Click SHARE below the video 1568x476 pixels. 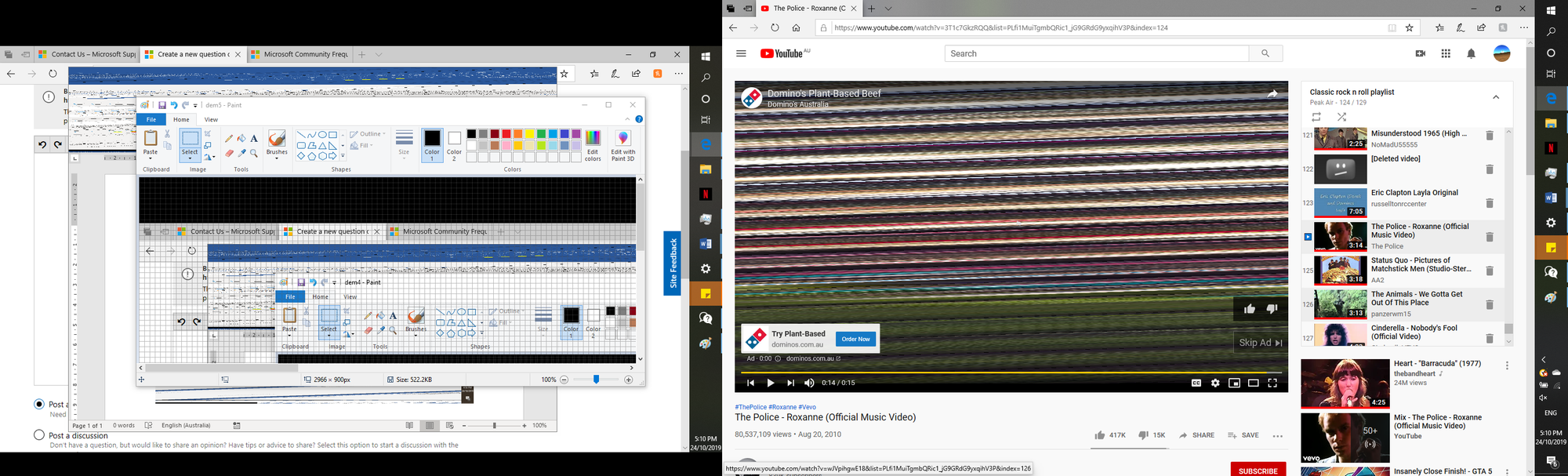(x=1196, y=435)
